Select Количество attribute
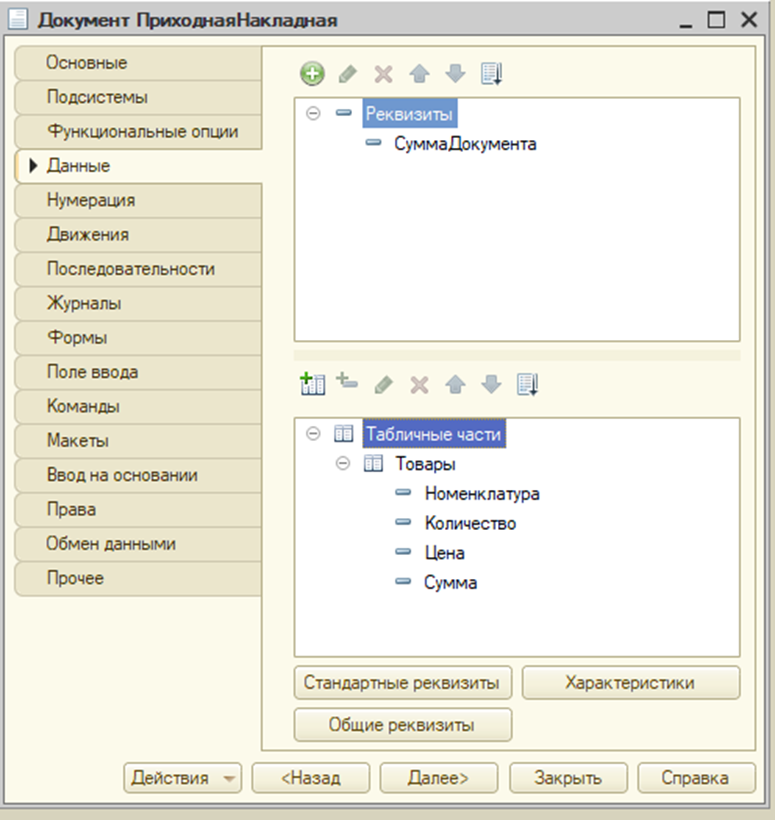This screenshot has width=775, height=820. (470, 523)
